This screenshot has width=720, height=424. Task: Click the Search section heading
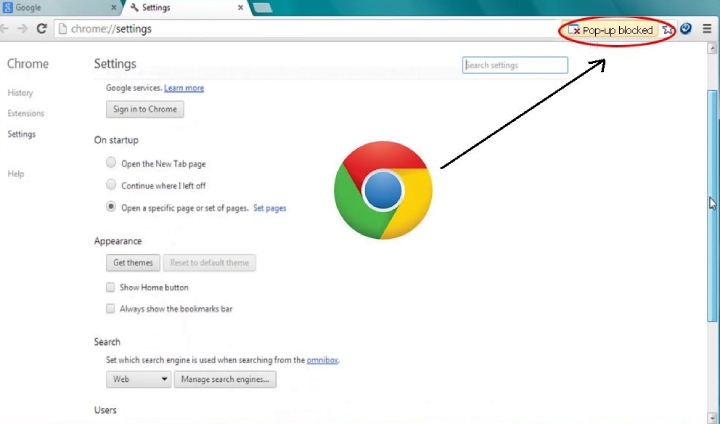coord(107,342)
